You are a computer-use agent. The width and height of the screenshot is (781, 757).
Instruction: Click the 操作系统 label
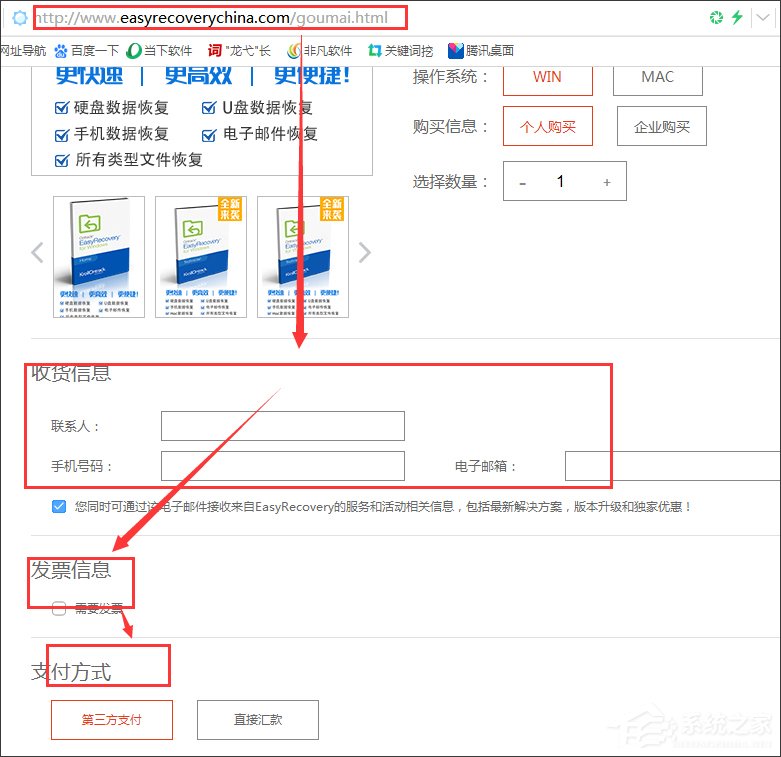point(450,77)
